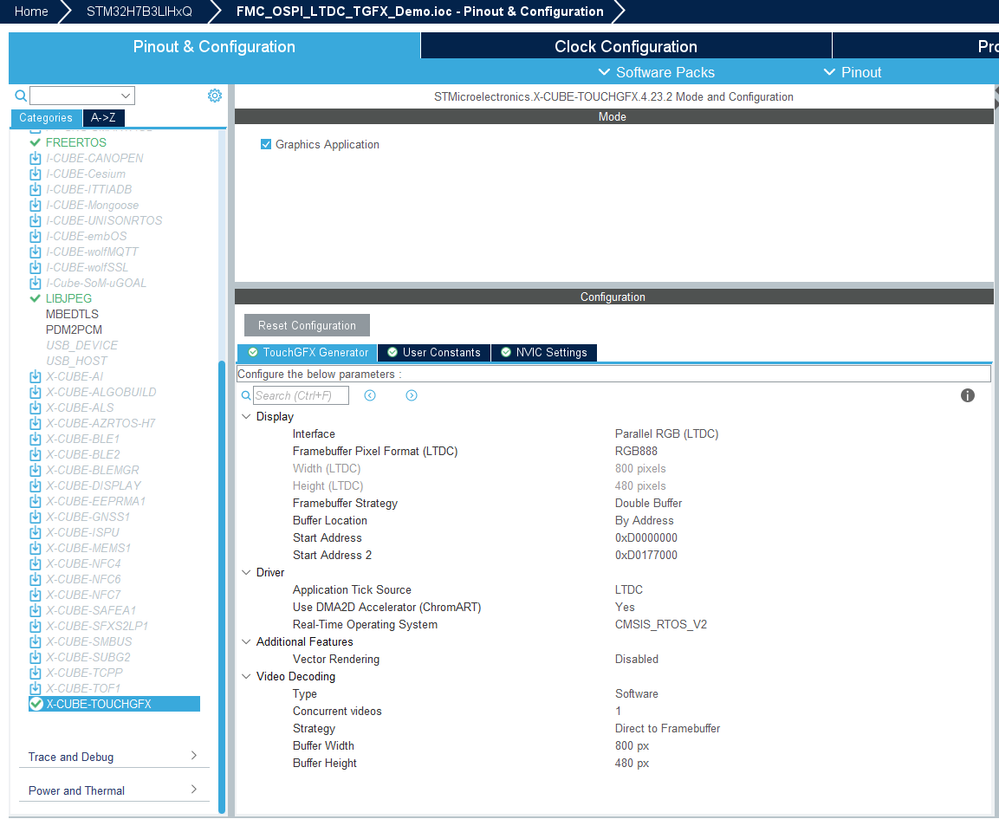Click STM32H7B3LIHxQ breadcrumb item

click(x=139, y=11)
